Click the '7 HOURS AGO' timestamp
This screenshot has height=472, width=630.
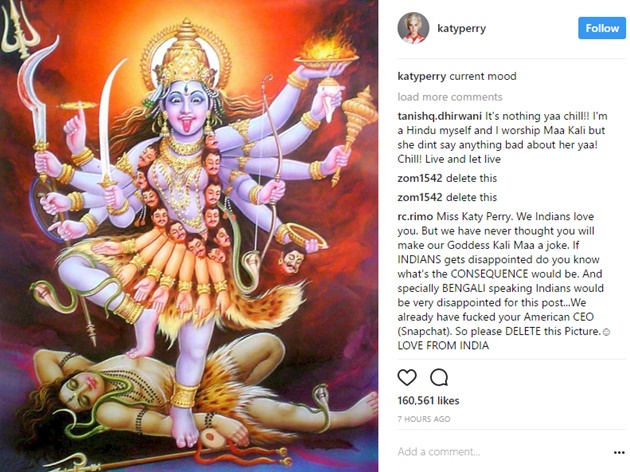(x=424, y=419)
